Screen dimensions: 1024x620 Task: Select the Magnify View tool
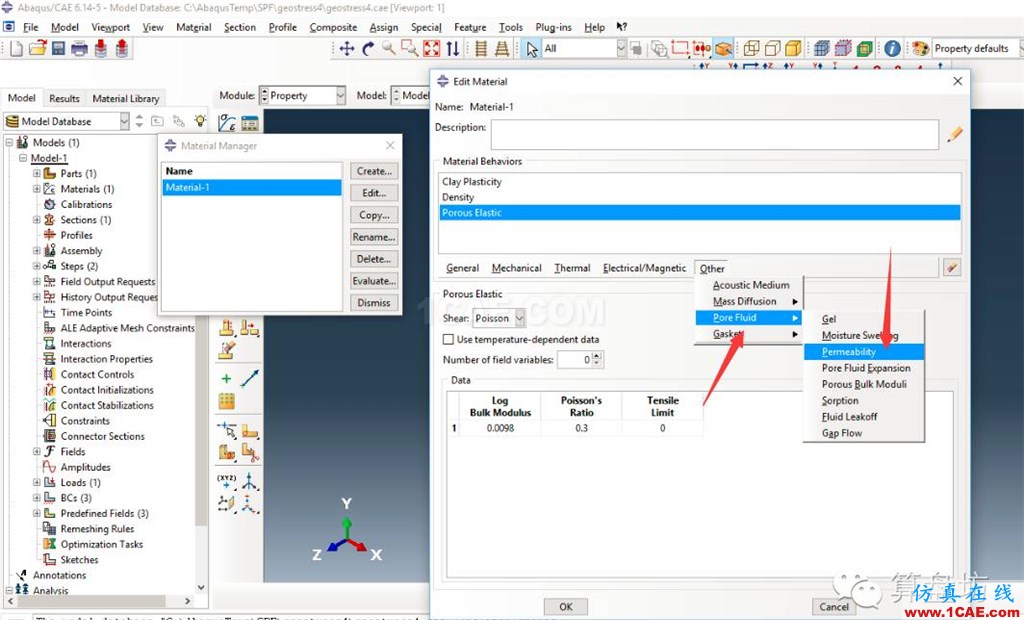[x=389, y=48]
